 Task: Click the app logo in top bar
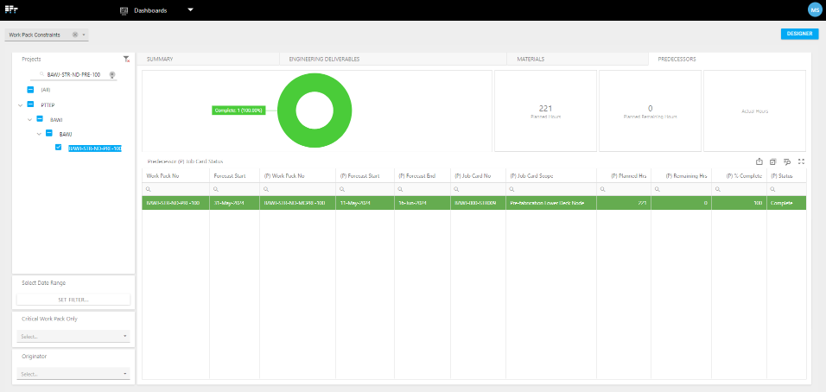tap(12, 9)
